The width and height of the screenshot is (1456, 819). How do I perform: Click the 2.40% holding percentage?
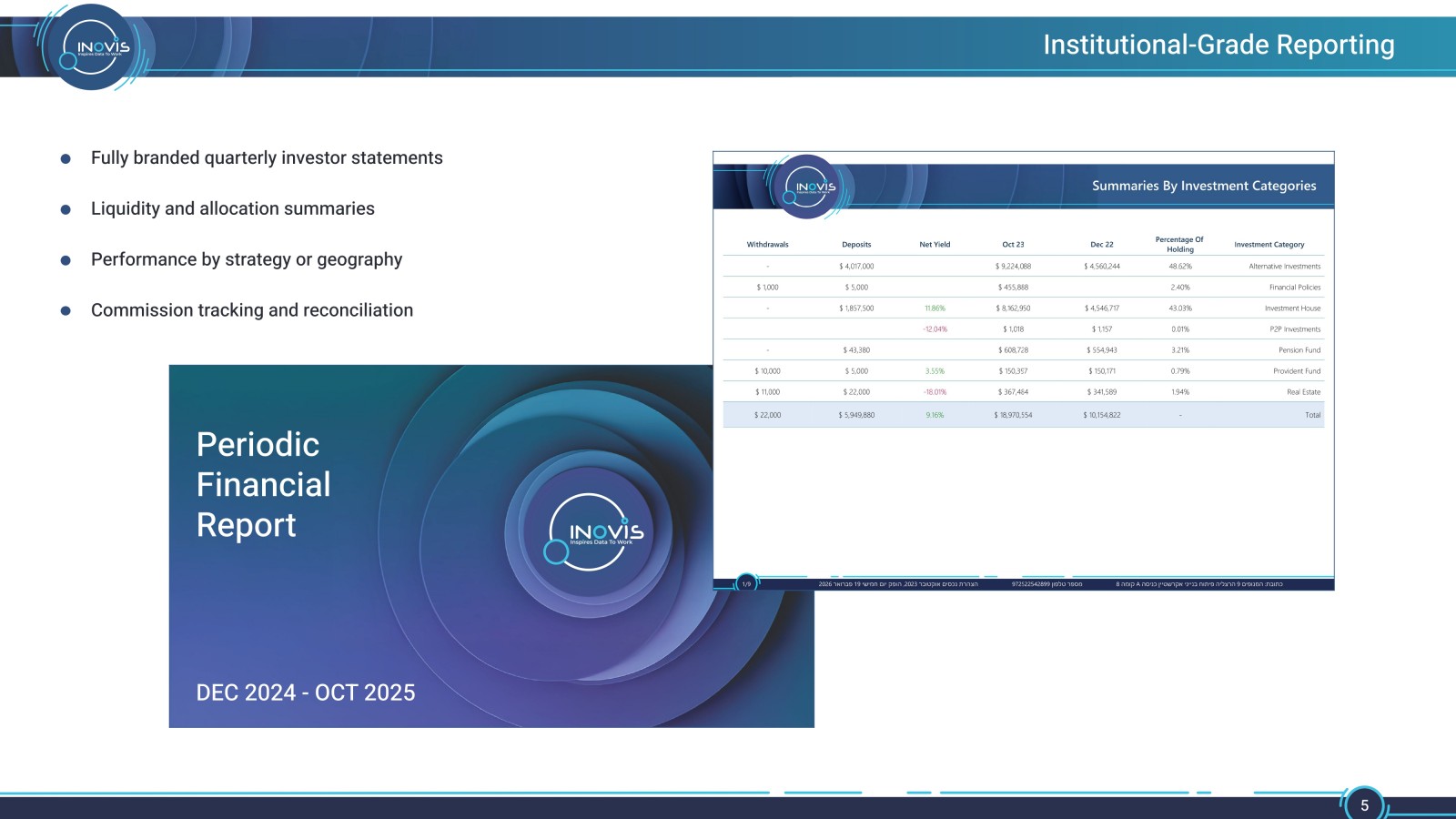tap(1180, 288)
